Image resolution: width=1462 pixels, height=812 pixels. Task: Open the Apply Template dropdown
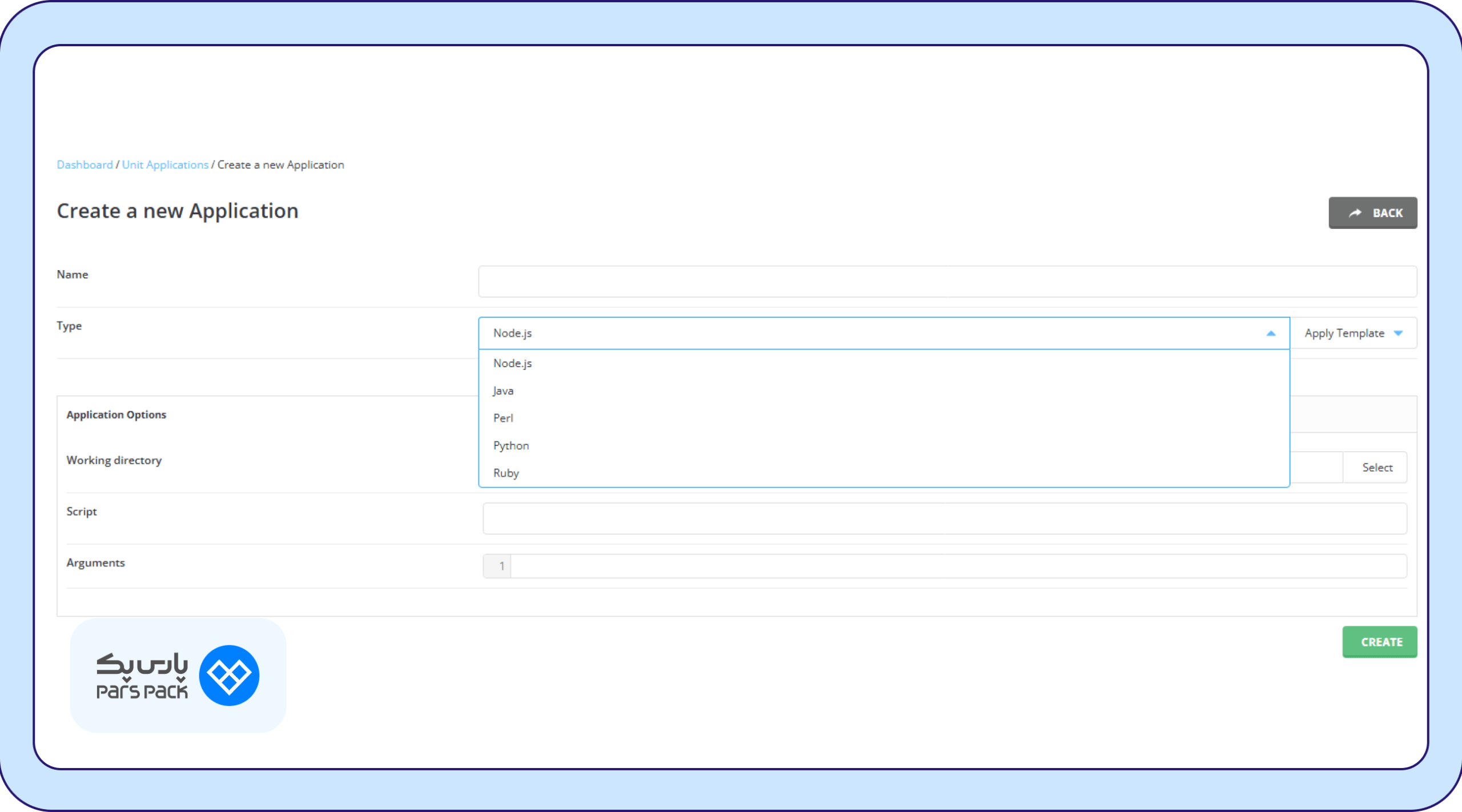(x=1353, y=333)
